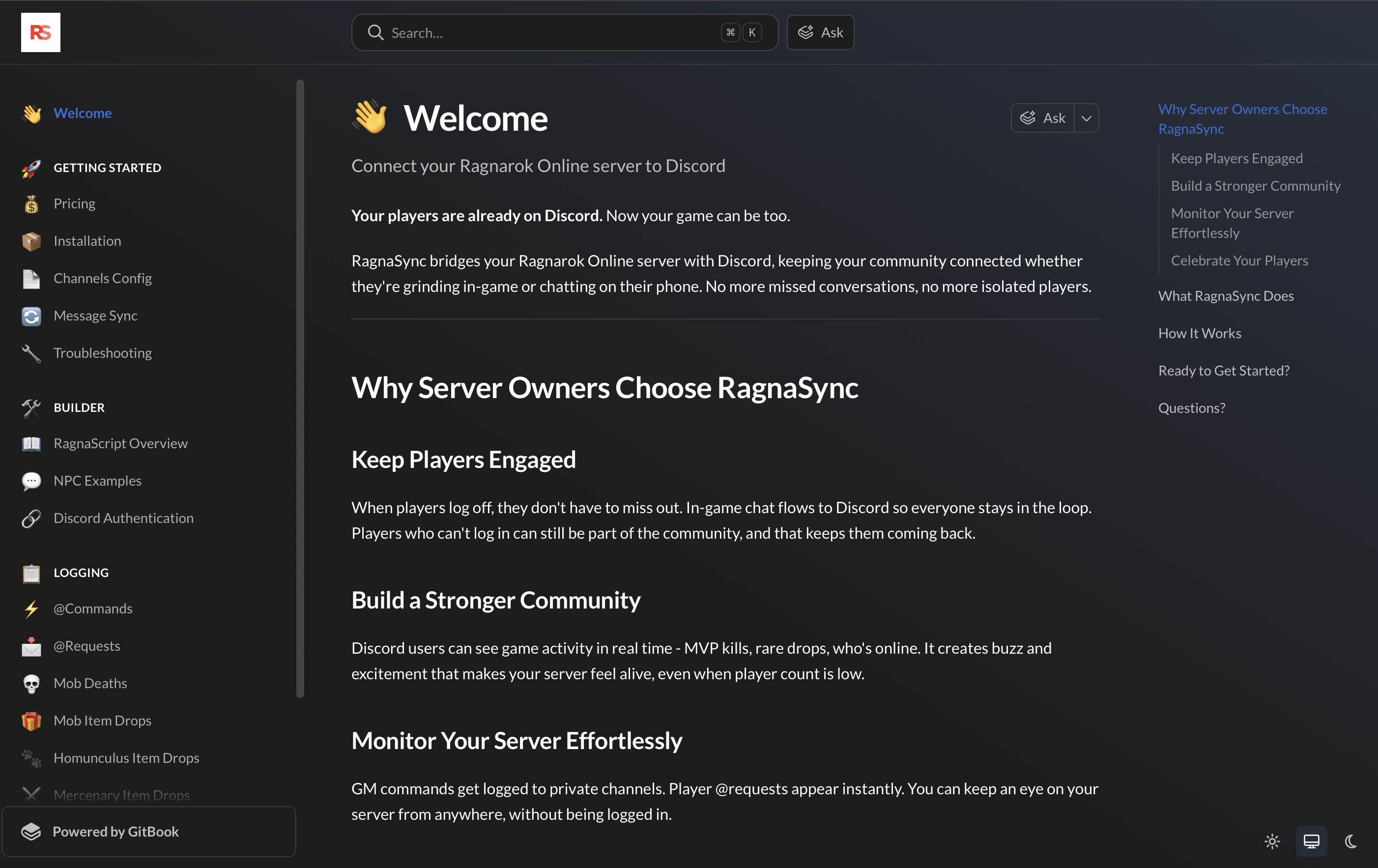This screenshot has height=868, width=1378.
Task: Open Channels Config from the sidebar
Action: click(x=102, y=278)
